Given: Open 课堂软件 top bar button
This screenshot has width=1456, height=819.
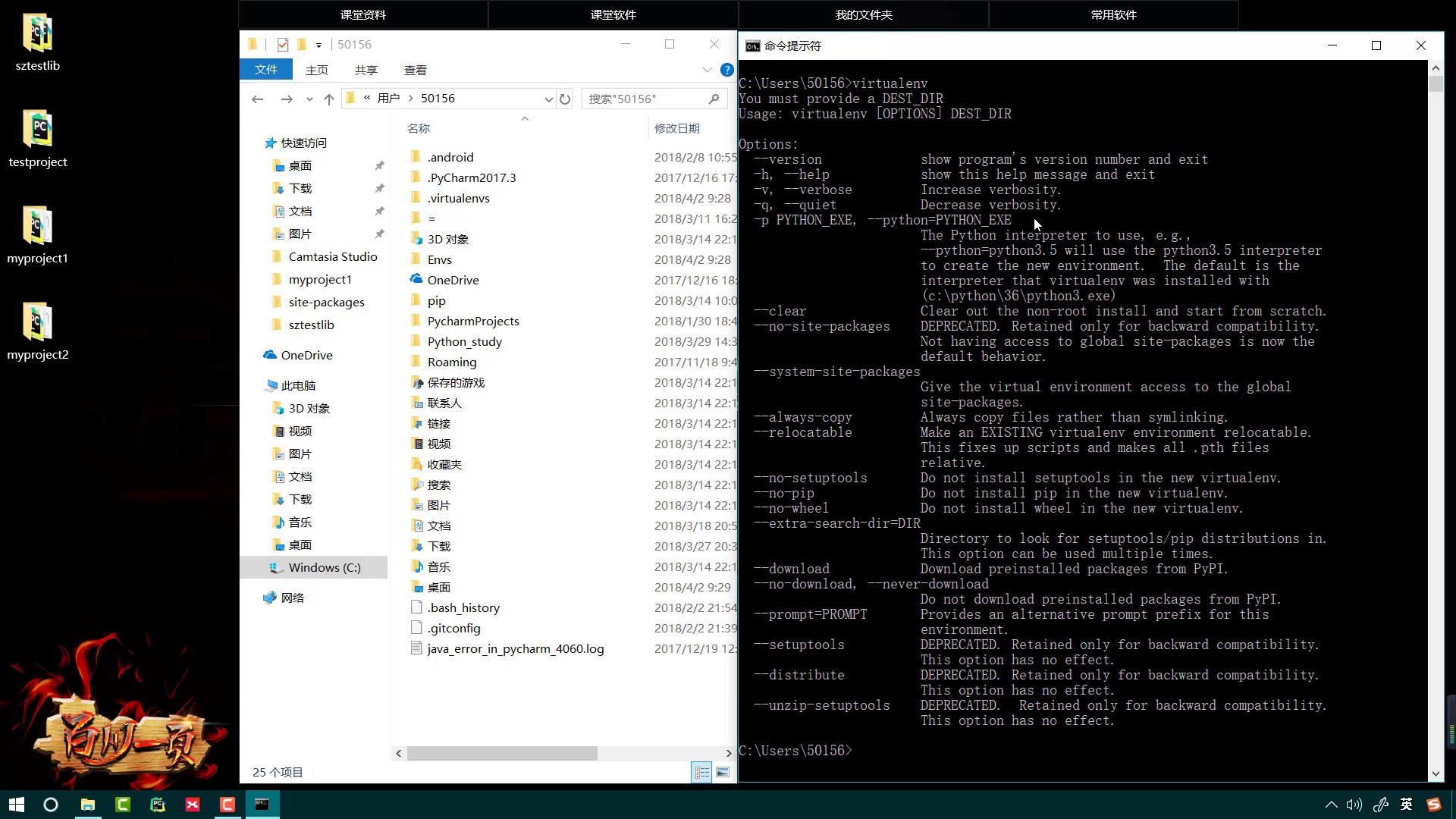Looking at the screenshot, I should point(613,14).
